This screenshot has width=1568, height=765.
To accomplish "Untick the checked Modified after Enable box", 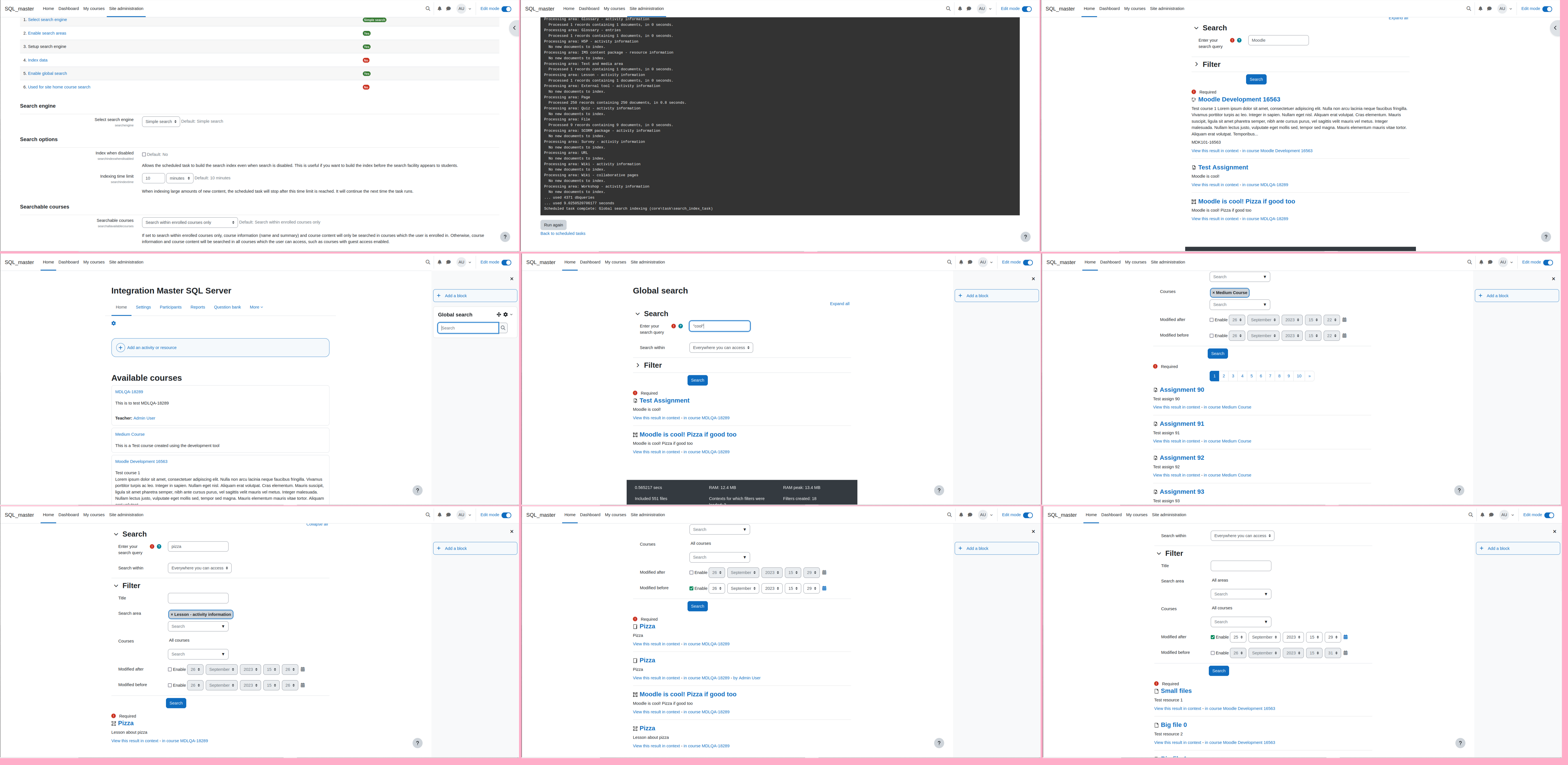I will (x=1212, y=637).
